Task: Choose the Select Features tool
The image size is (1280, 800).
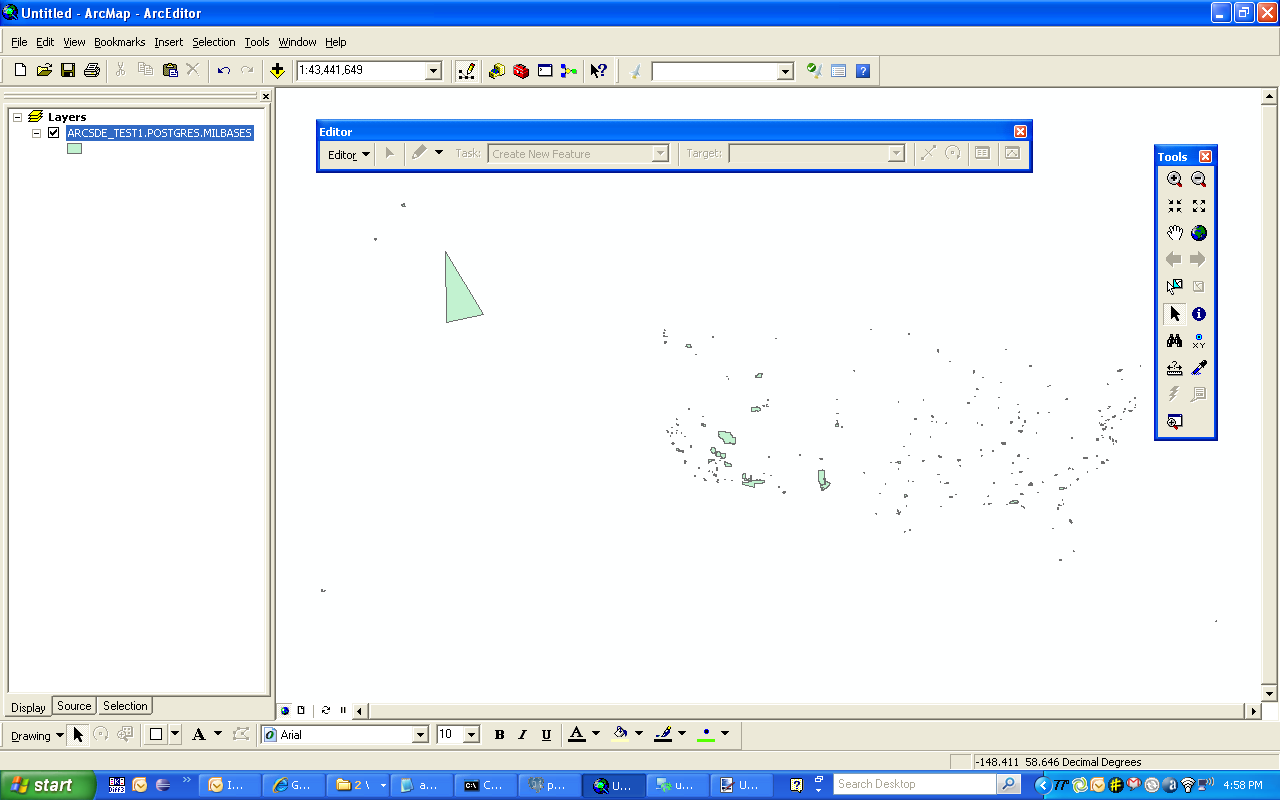Action: point(1175,287)
